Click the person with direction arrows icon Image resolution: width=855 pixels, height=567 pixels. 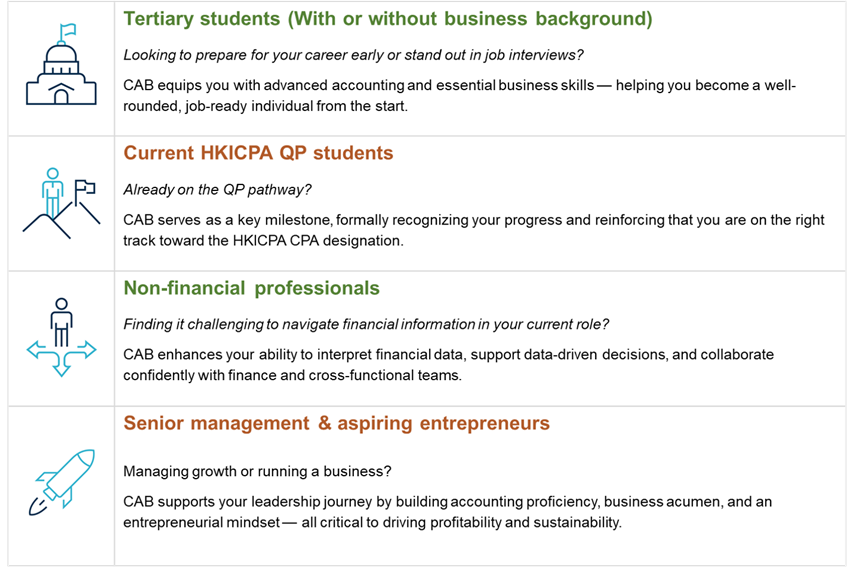click(x=61, y=337)
